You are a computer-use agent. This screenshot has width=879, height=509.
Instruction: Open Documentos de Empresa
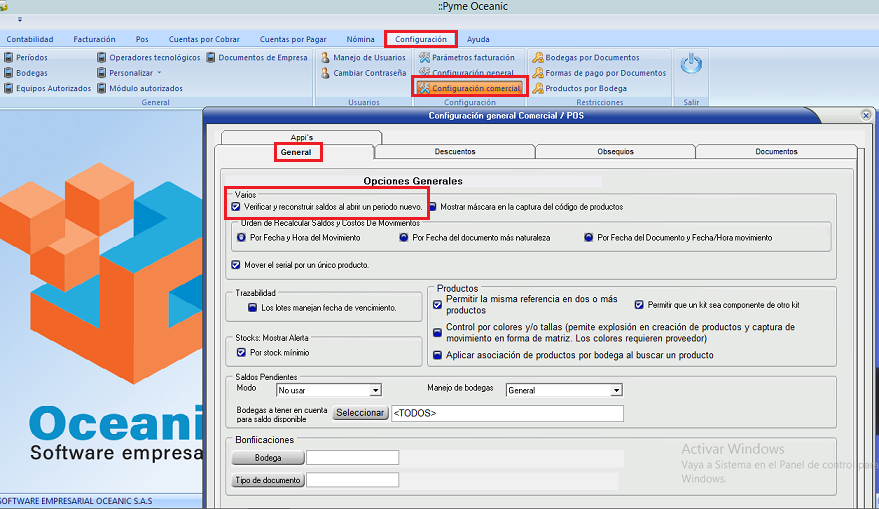pos(262,58)
